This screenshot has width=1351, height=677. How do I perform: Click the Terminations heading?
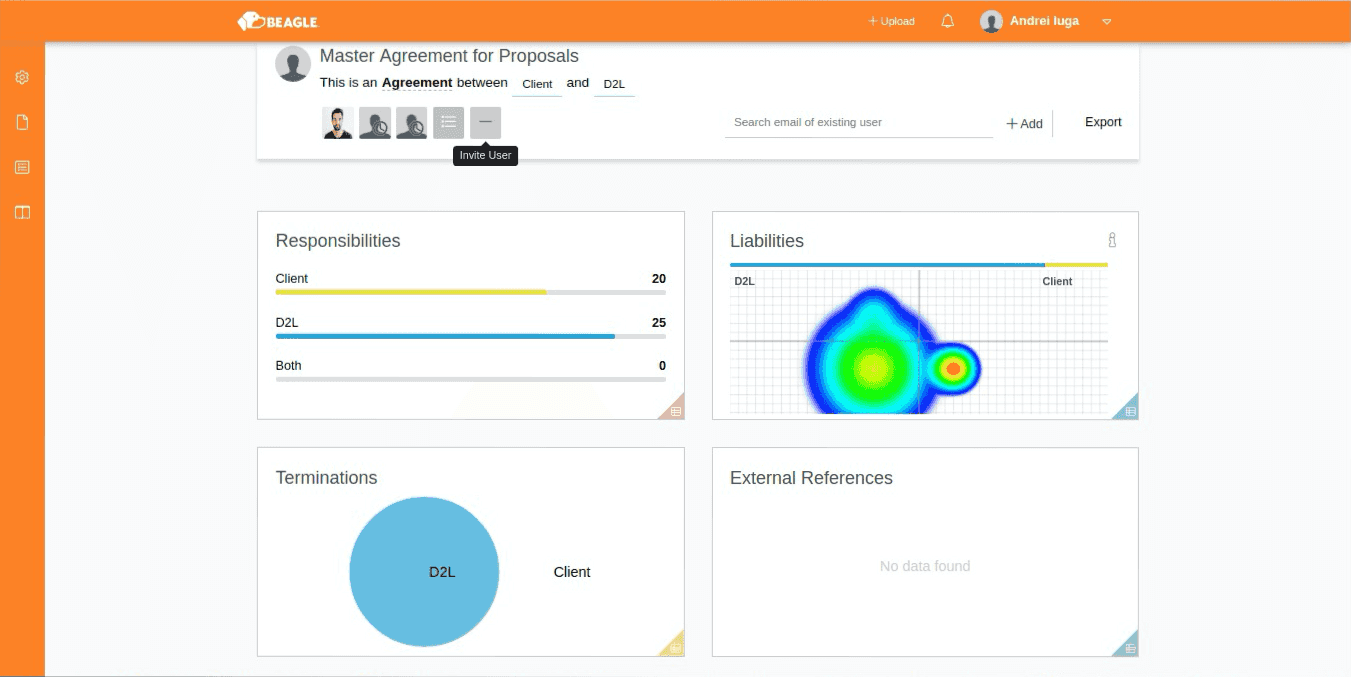click(326, 478)
